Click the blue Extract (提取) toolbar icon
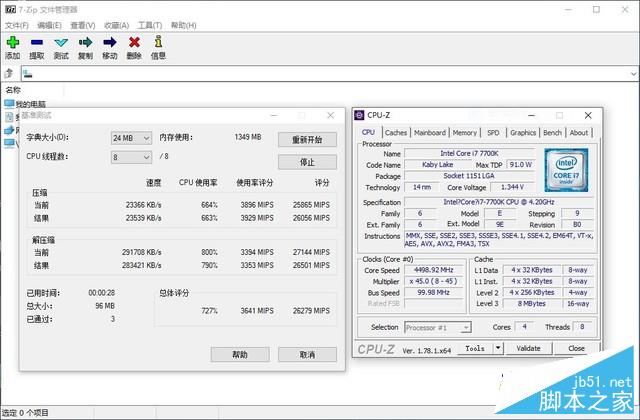Screen dimensions: 640x420 37,42
